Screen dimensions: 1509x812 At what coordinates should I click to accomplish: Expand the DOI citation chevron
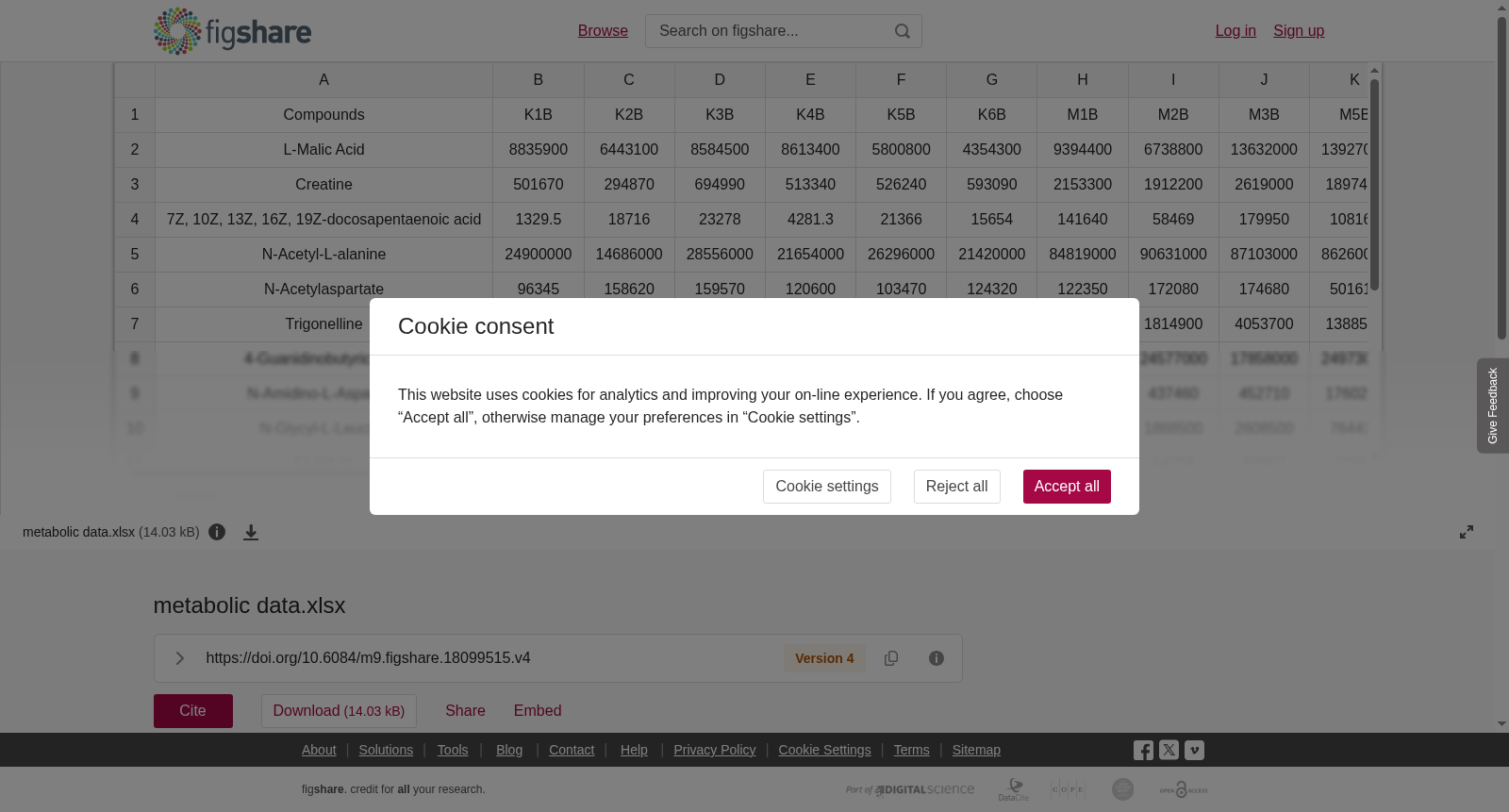pos(179,658)
